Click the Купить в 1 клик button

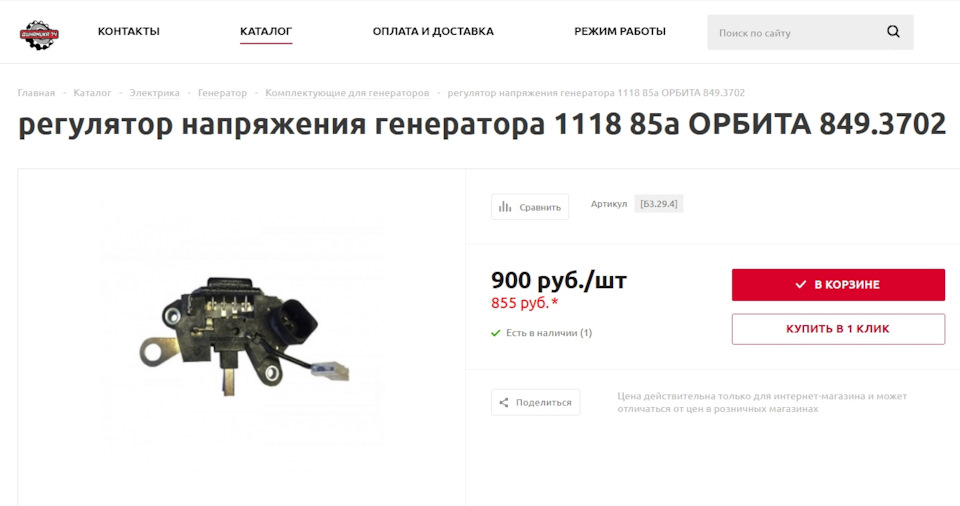click(x=838, y=329)
